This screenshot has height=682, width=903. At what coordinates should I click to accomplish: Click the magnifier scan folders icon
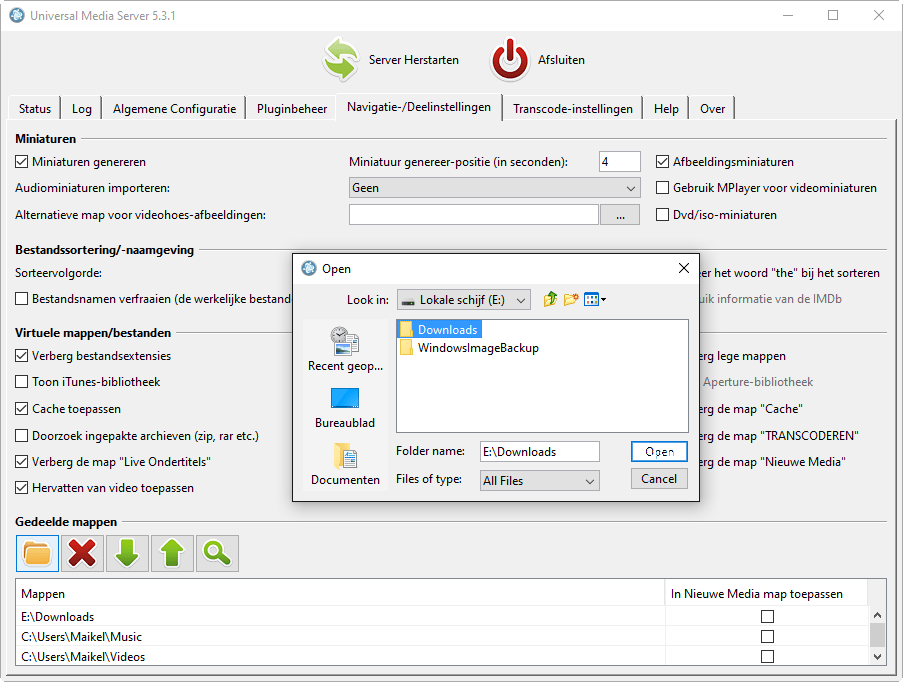click(217, 554)
